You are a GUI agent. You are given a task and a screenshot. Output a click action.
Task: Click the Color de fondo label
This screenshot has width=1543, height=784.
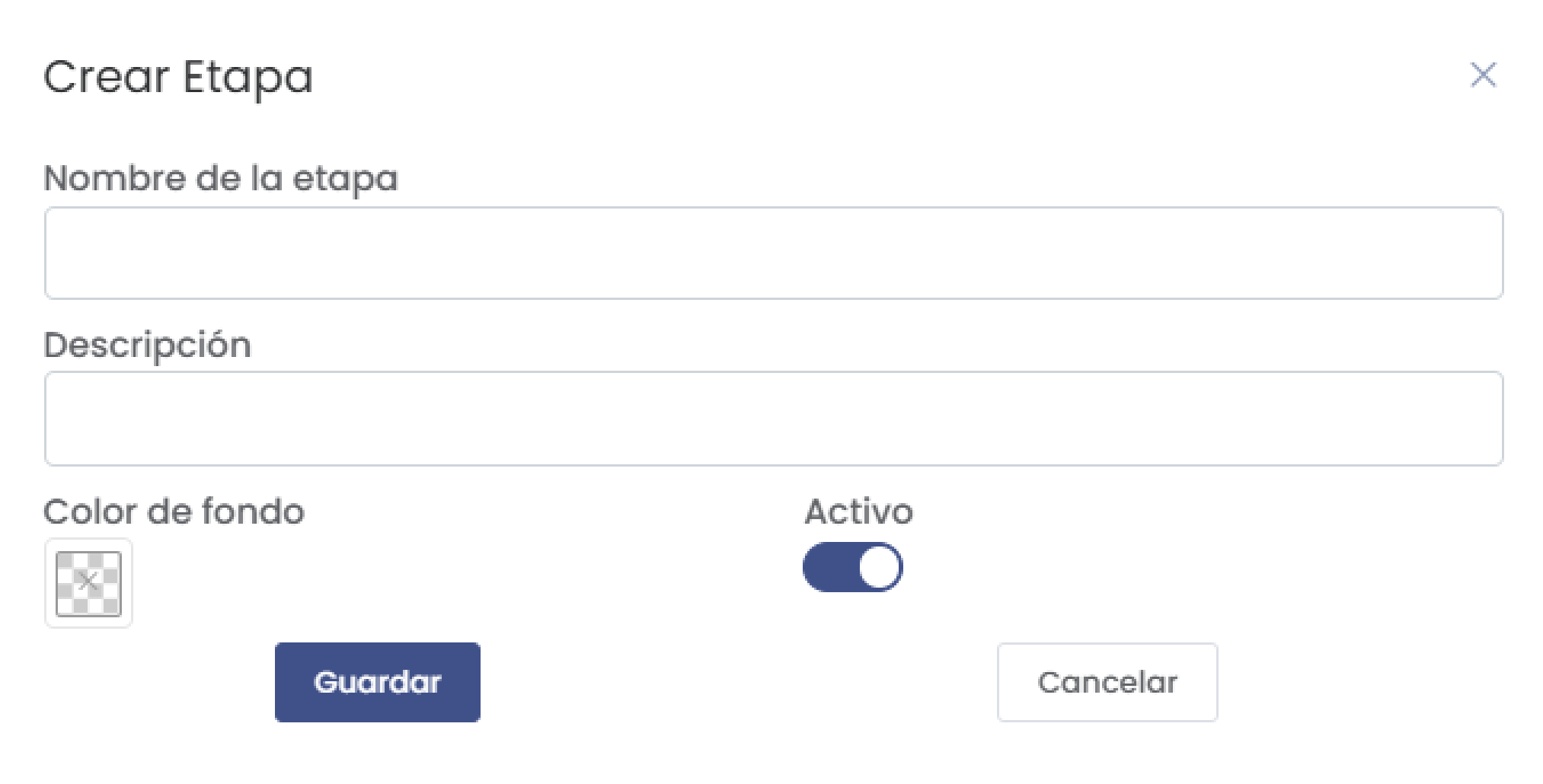(x=174, y=512)
